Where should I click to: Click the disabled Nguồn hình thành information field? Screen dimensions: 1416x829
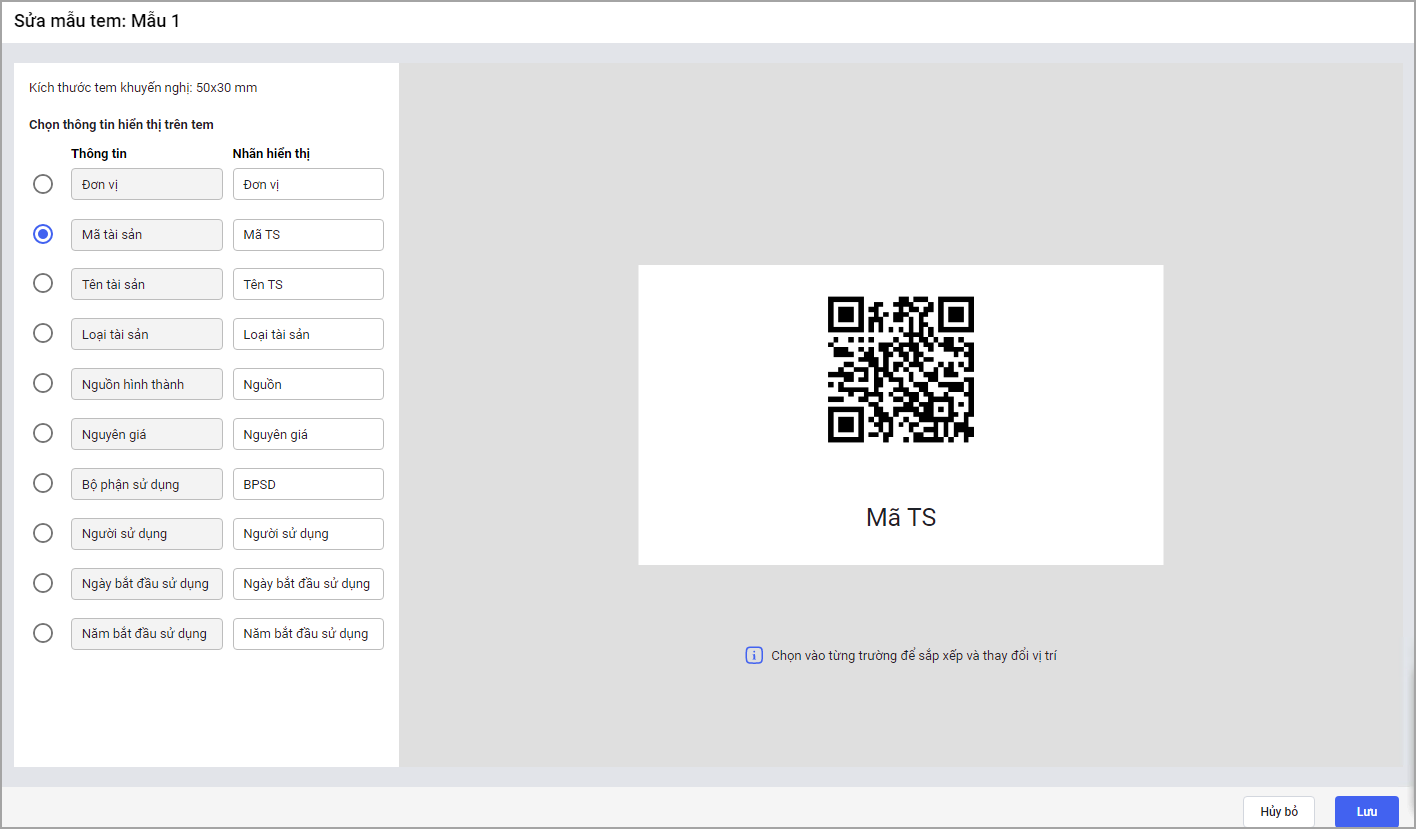[147, 384]
